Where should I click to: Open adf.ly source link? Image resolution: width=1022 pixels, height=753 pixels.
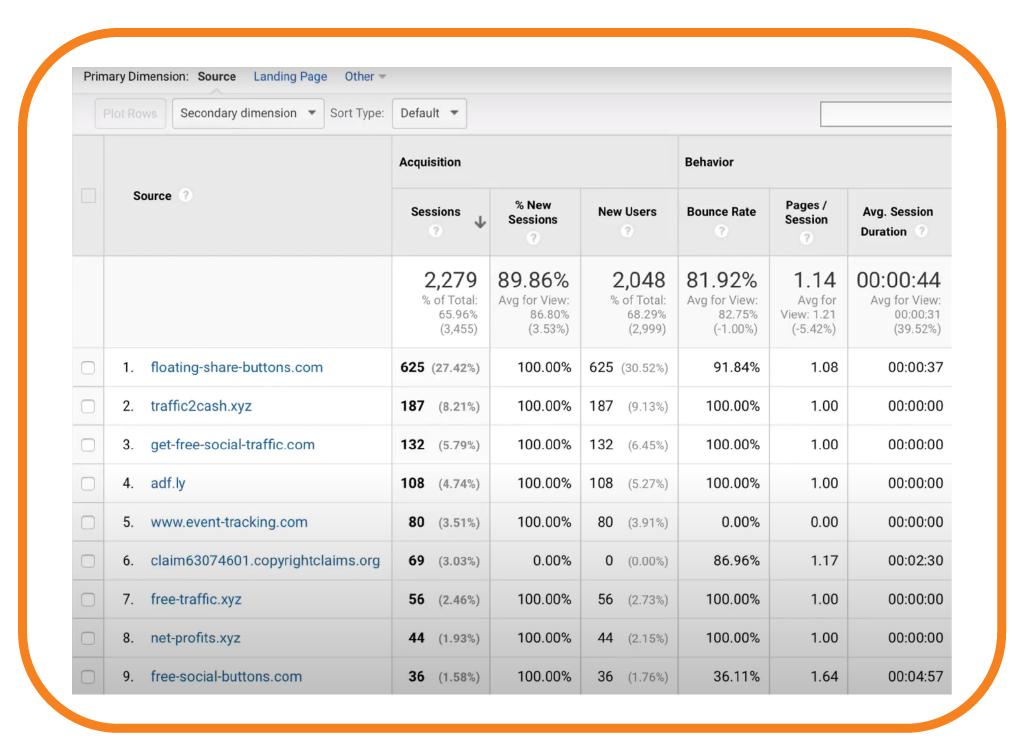coord(168,483)
